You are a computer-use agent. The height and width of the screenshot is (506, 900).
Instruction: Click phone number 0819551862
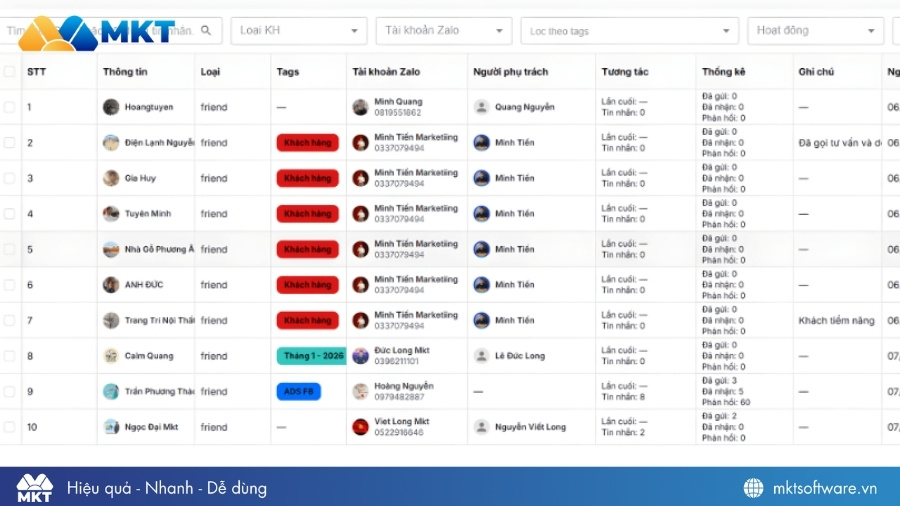click(x=398, y=113)
